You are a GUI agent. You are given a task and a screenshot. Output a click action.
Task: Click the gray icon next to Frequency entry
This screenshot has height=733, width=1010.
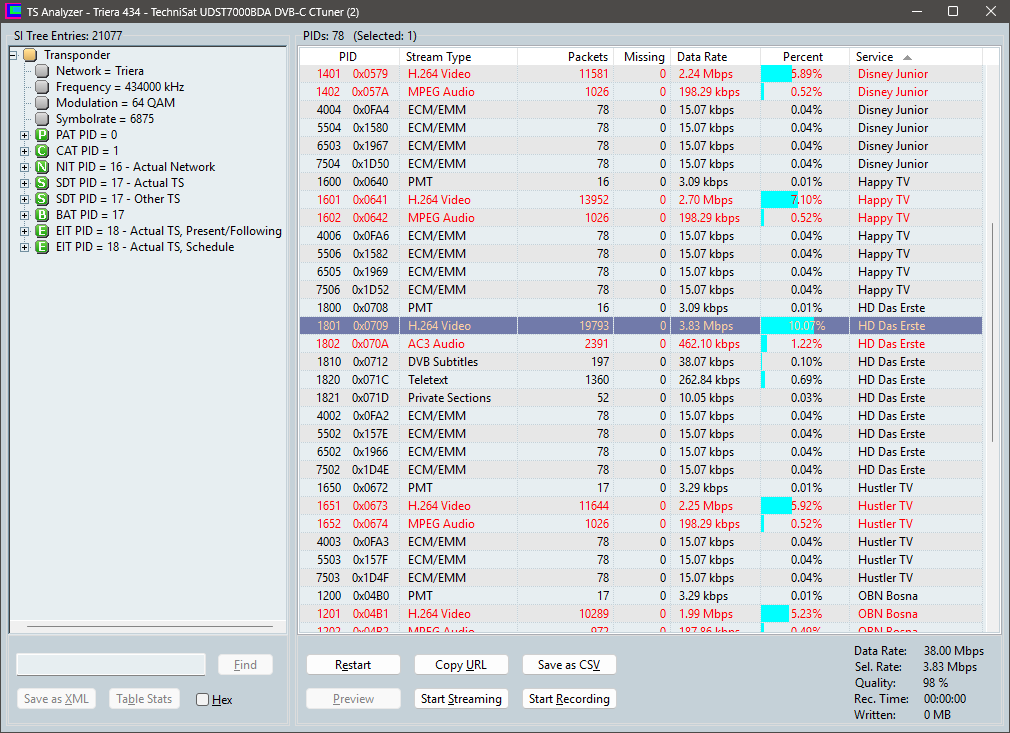pos(42,87)
